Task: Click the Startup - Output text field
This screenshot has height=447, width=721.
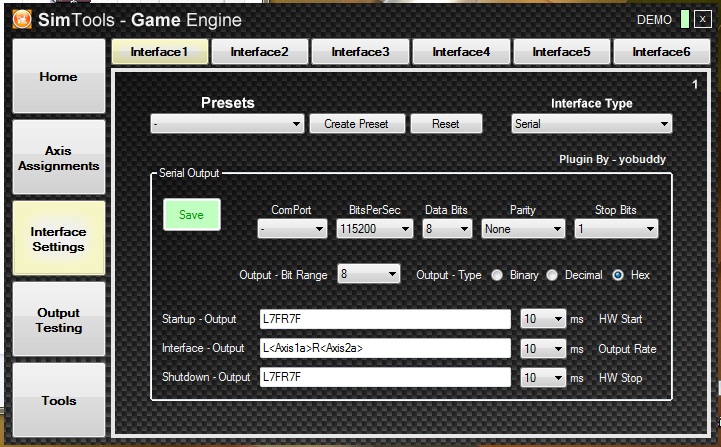Action: click(x=385, y=319)
